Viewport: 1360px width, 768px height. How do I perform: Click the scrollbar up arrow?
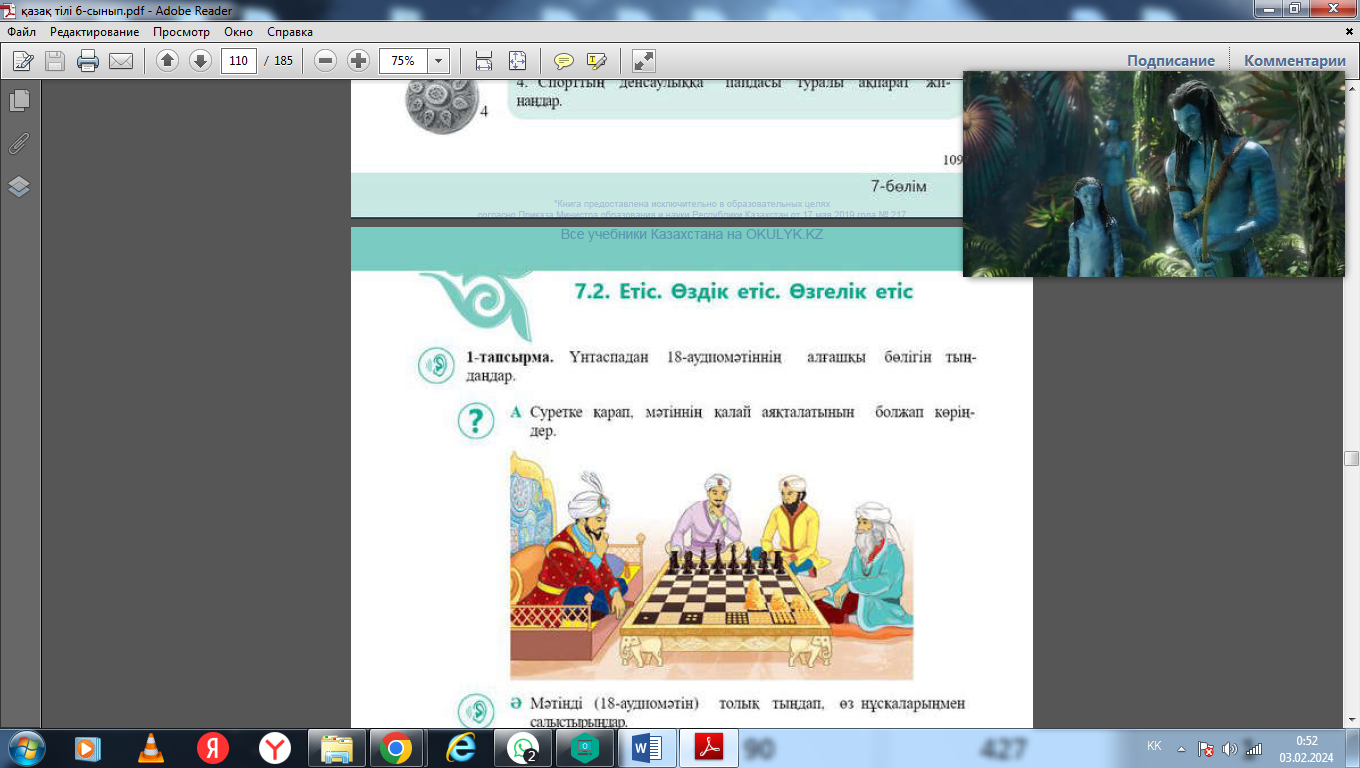(x=1352, y=88)
